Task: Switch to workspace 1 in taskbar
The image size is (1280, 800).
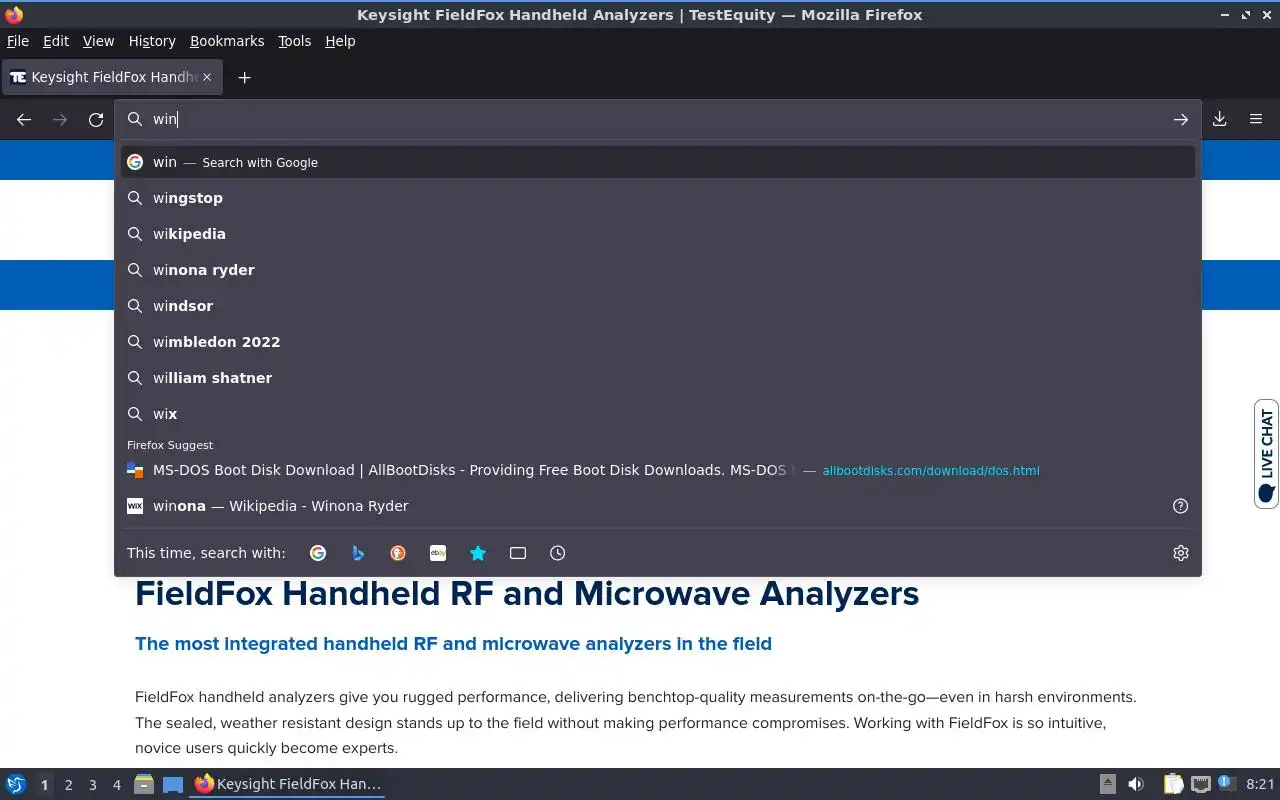Action: tap(44, 785)
